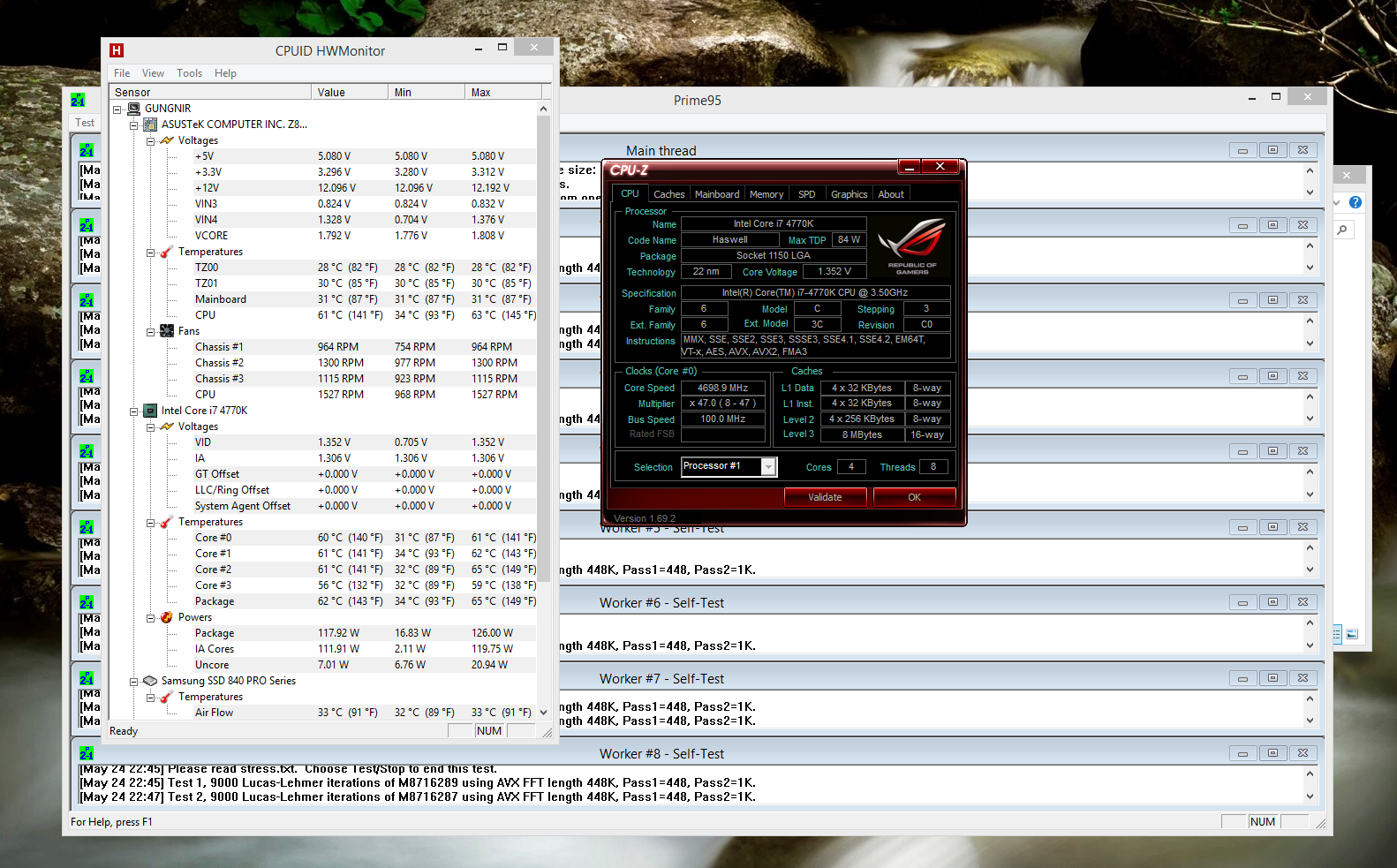Screen dimensions: 1397x868
Task: Select the CPU tab in CPU-Z
Action: [630, 193]
